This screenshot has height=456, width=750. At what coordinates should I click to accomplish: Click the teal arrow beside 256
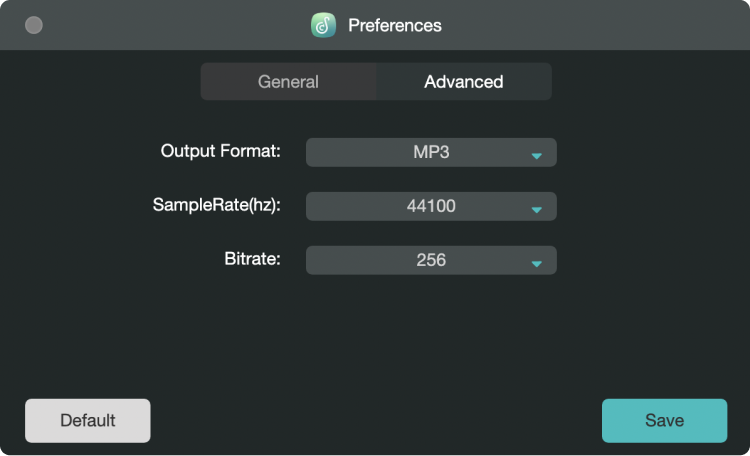coord(537,264)
